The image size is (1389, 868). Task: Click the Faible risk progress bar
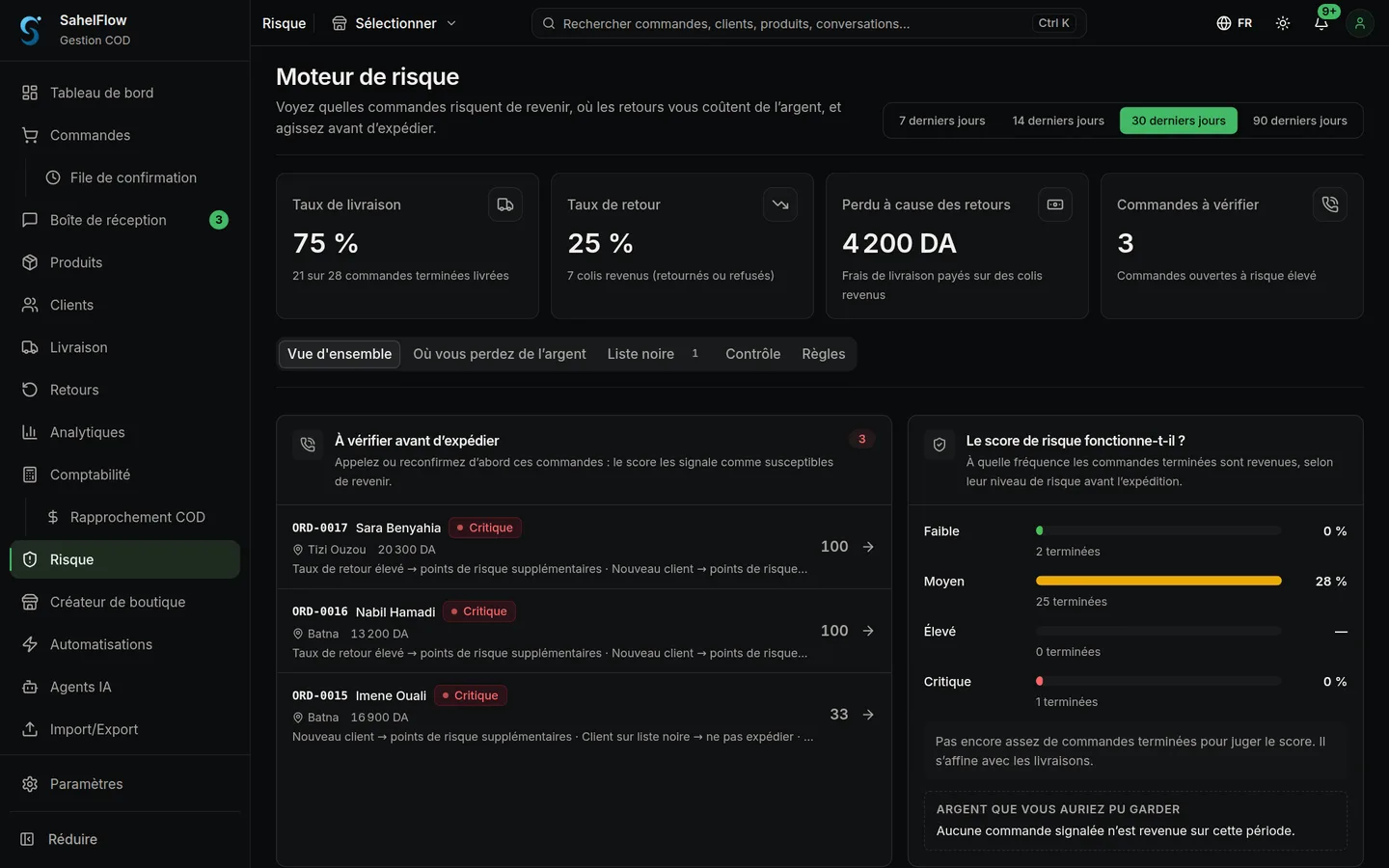[x=1158, y=530]
